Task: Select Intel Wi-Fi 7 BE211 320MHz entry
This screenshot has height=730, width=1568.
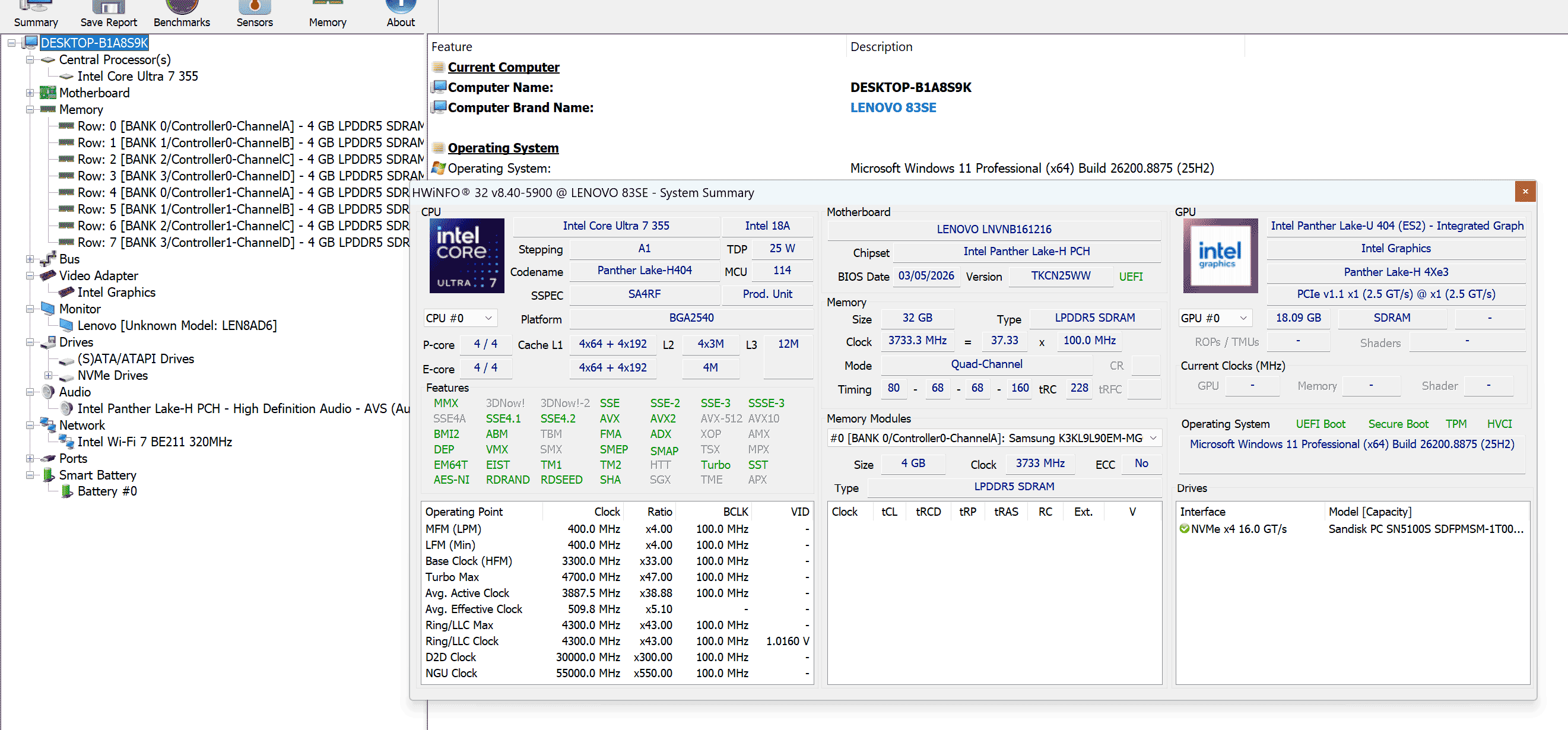Action: pos(155,442)
